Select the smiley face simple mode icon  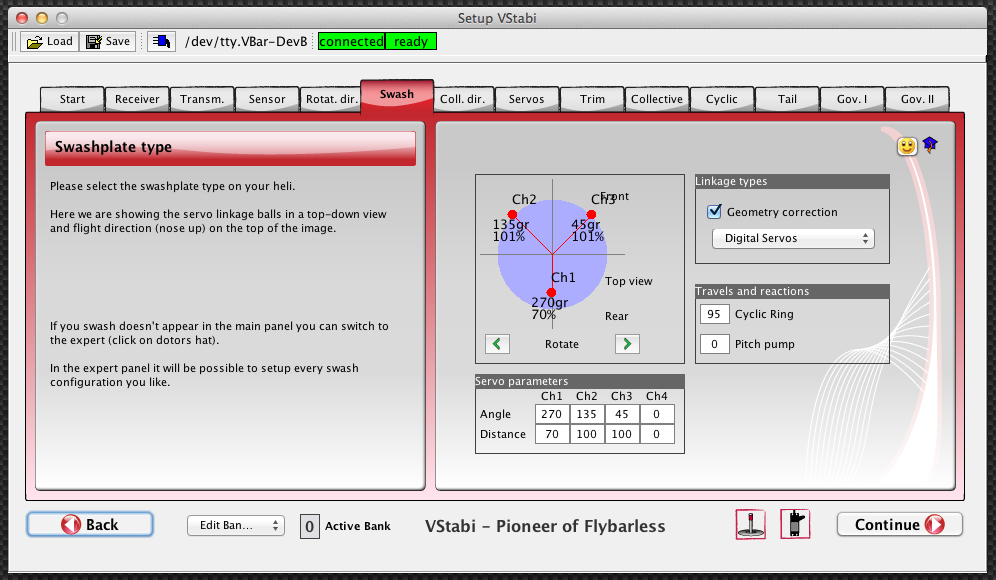907,146
